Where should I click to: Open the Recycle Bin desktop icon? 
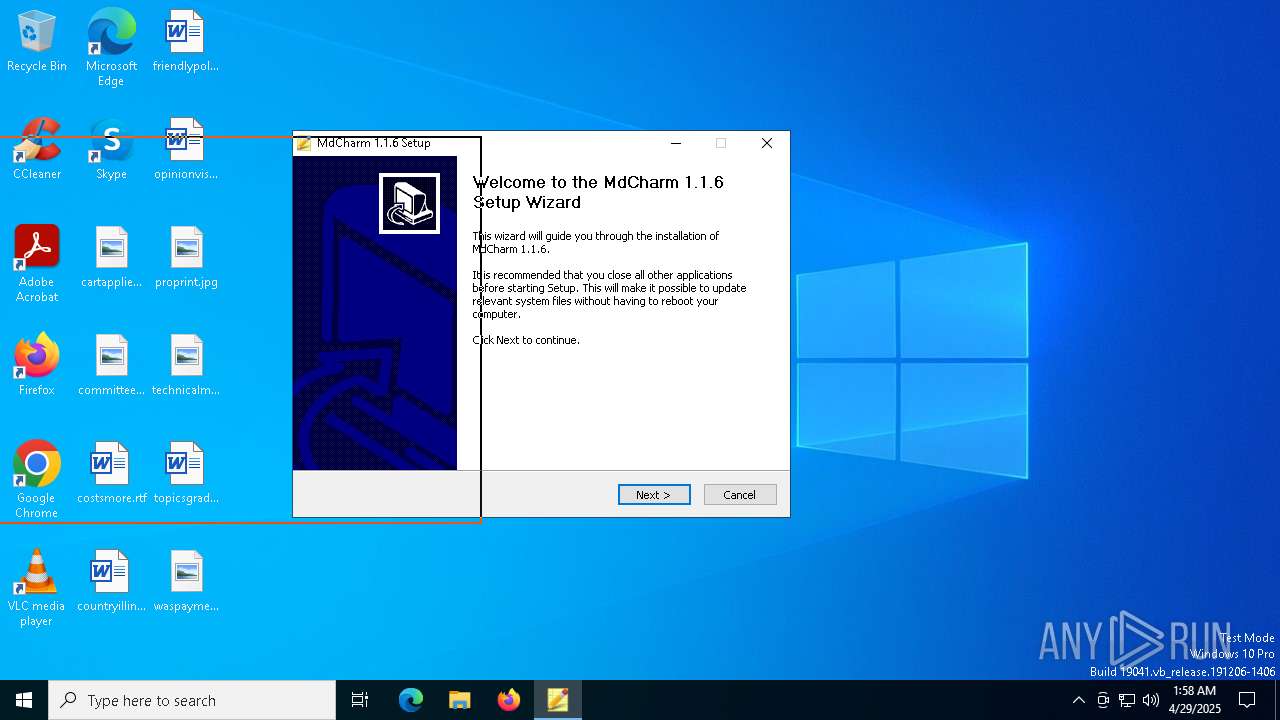pyautogui.click(x=37, y=42)
